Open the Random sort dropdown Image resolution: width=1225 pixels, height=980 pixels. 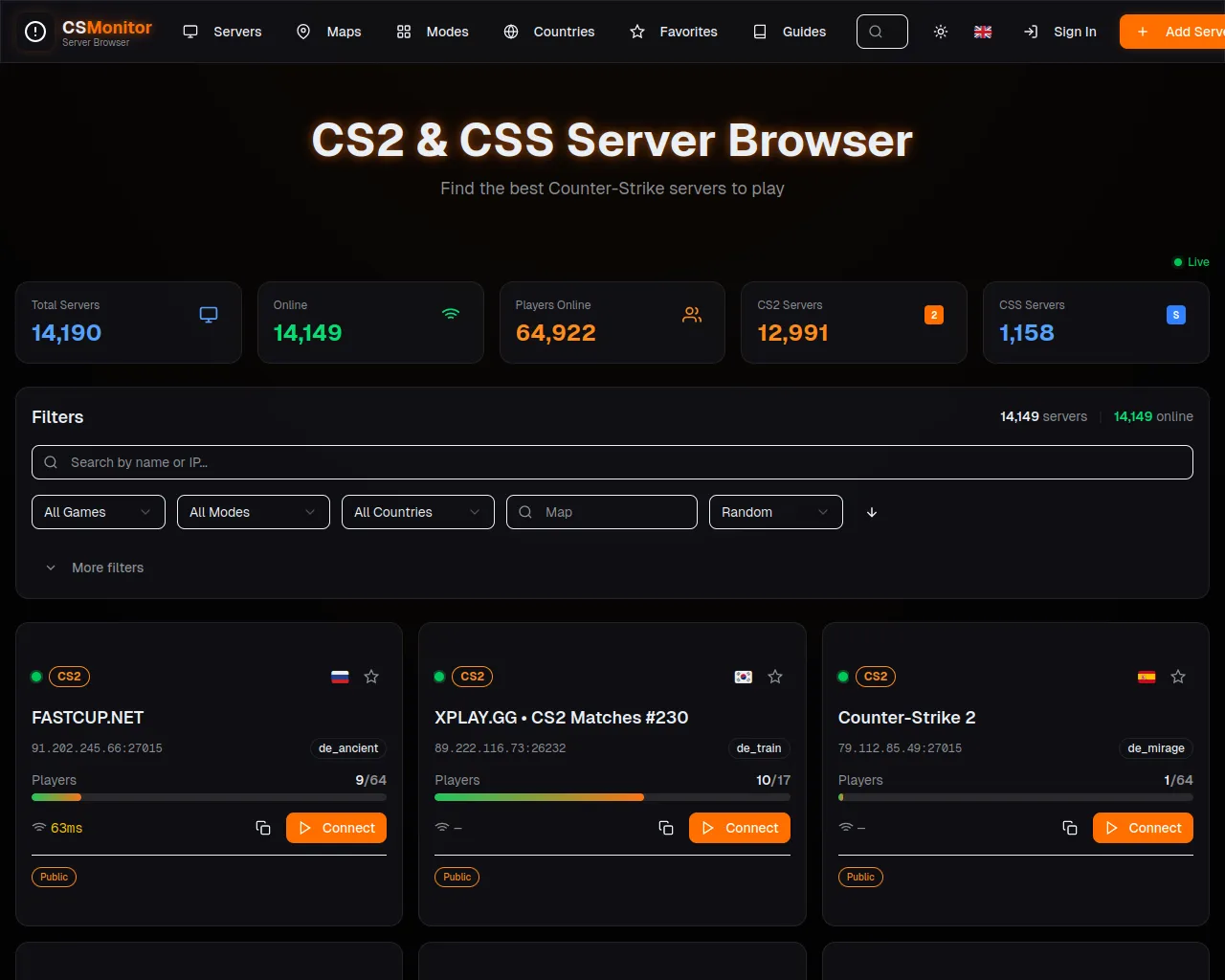(x=776, y=512)
